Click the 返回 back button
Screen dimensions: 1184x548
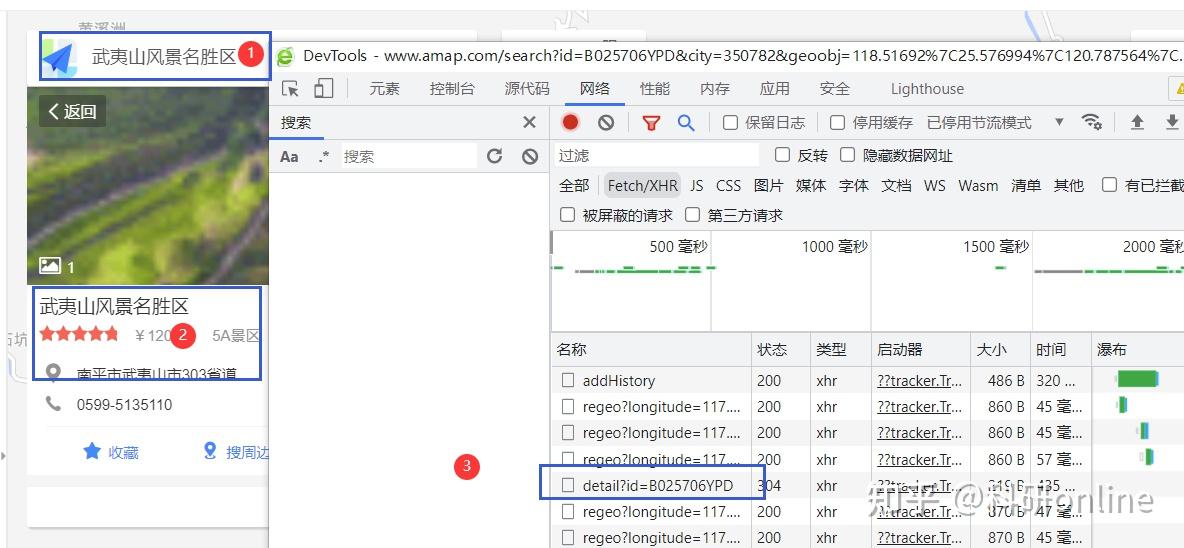click(x=72, y=112)
